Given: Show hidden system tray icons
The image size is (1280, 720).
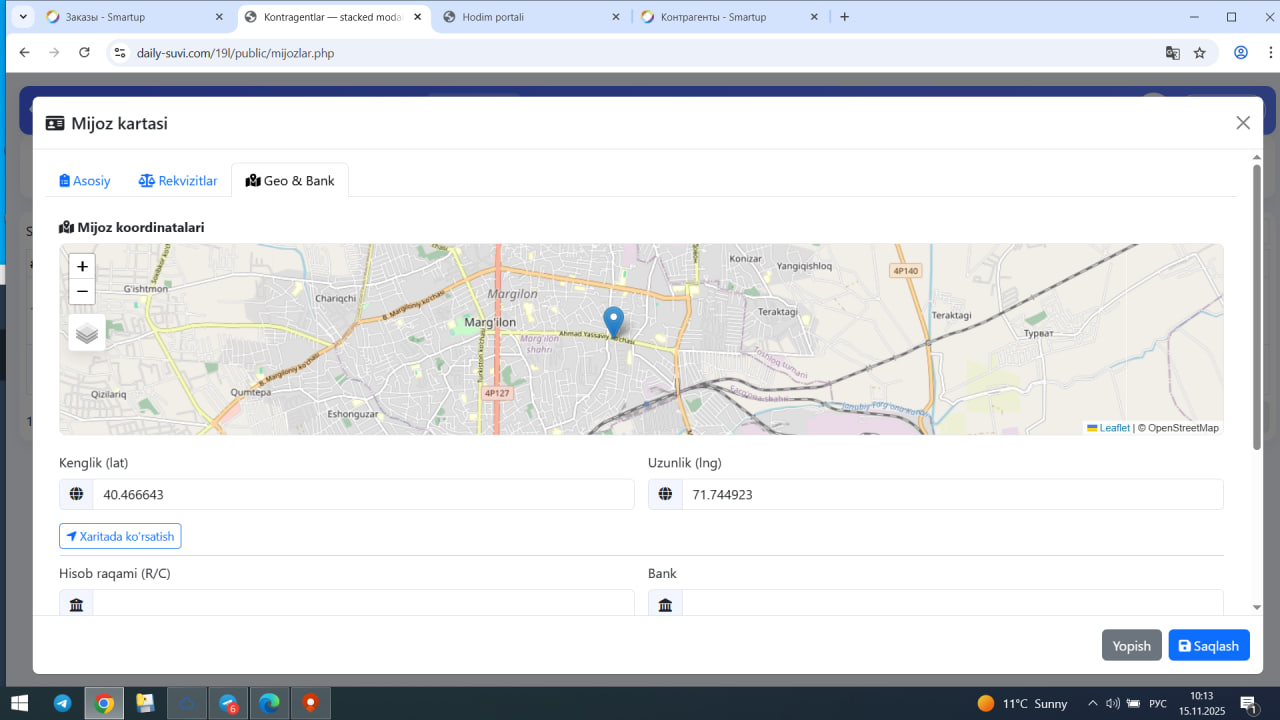Looking at the screenshot, I should [x=1093, y=704].
